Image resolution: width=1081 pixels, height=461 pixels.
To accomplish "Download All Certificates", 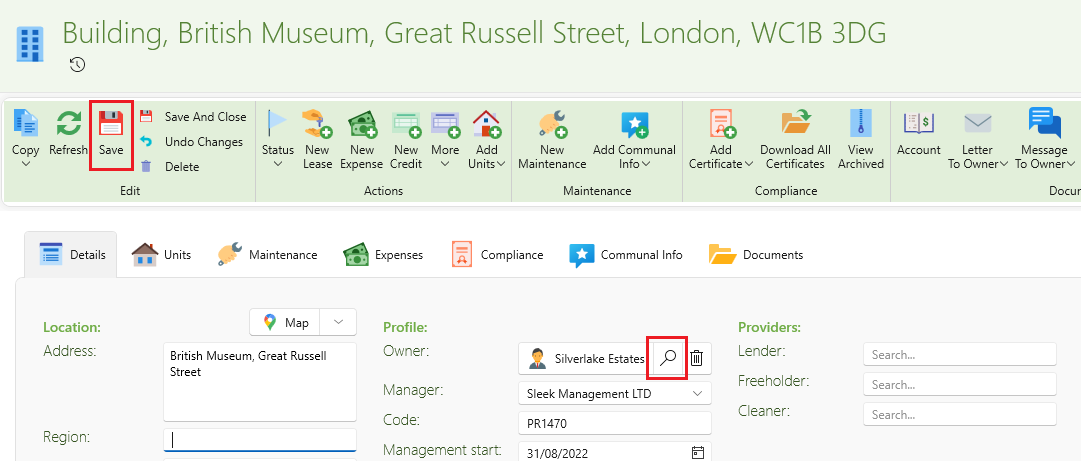I will pyautogui.click(x=795, y=139).
